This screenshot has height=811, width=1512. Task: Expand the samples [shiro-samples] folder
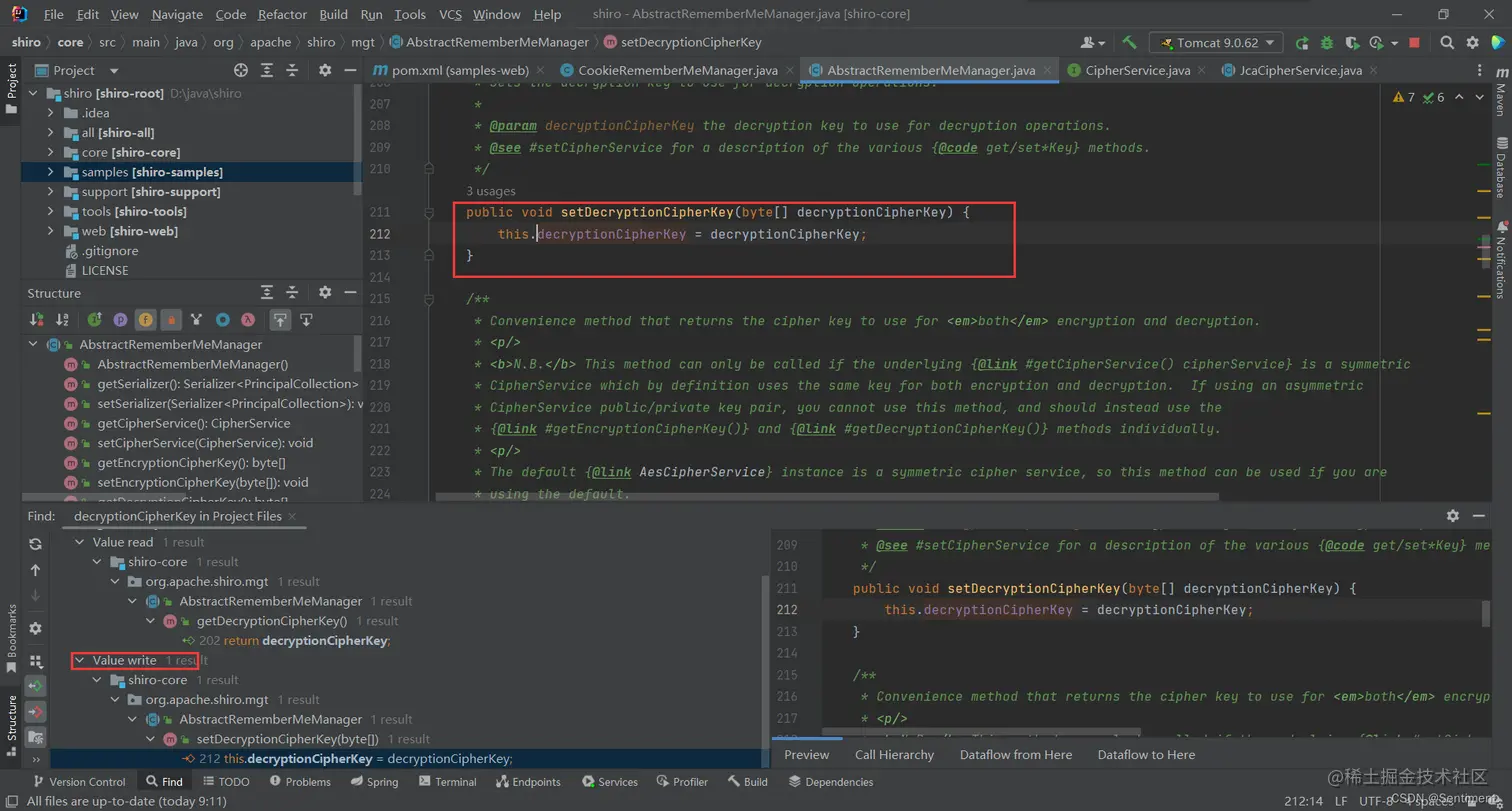50,172
